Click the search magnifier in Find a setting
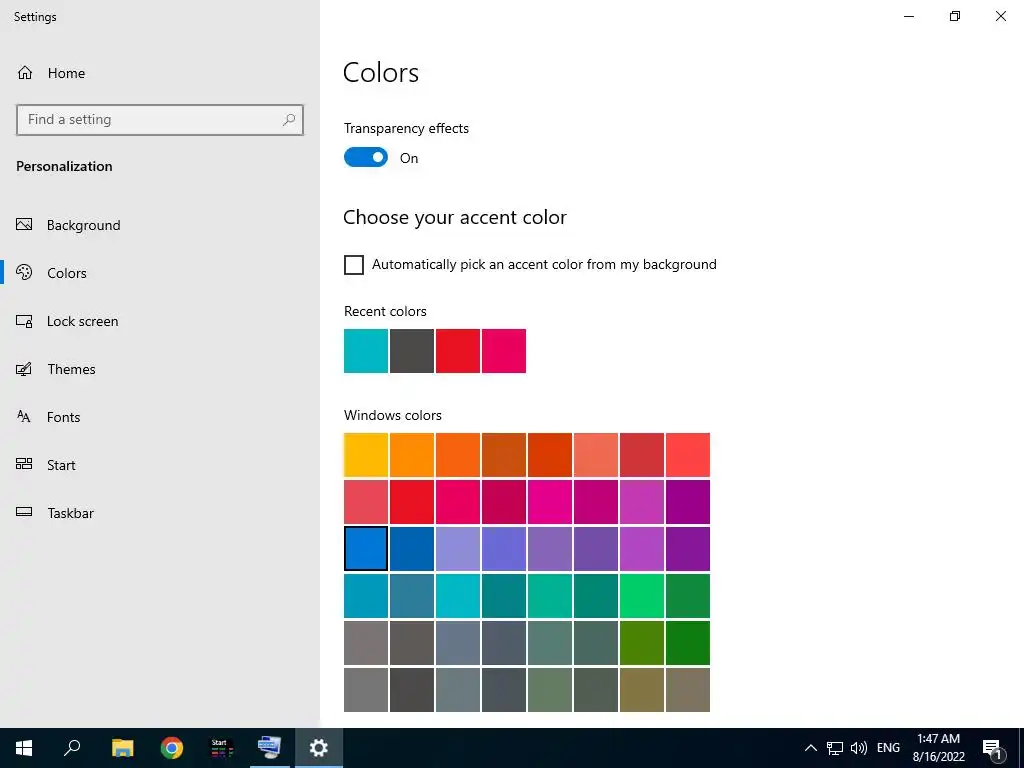 289,120
